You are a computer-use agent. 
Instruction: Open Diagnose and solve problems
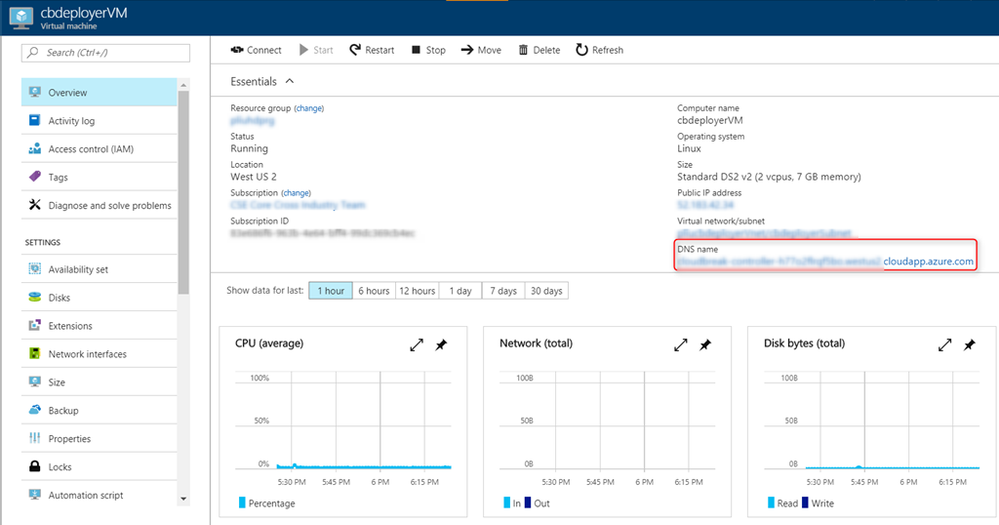click(99, 205)
